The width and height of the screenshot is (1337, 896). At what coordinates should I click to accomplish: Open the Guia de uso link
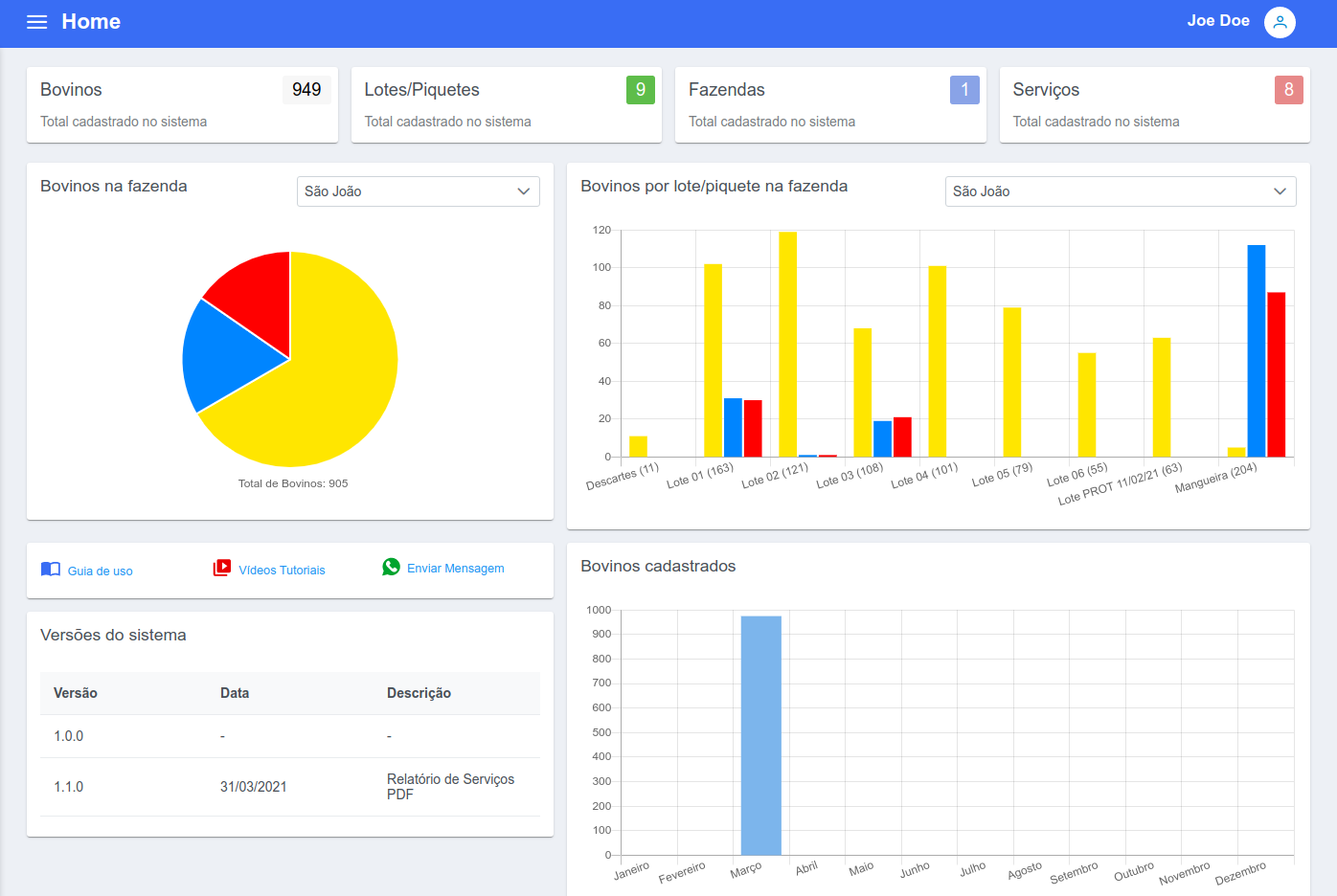click(101, 571)
